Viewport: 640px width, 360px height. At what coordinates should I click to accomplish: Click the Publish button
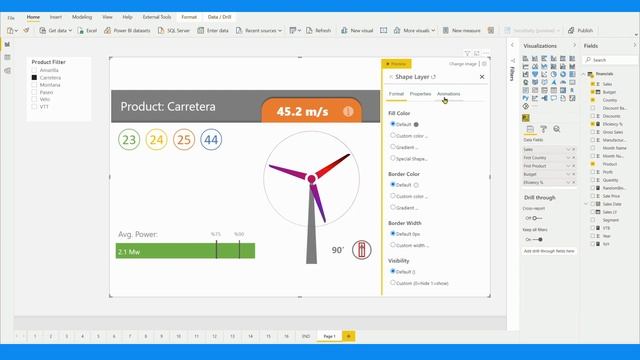580,31
